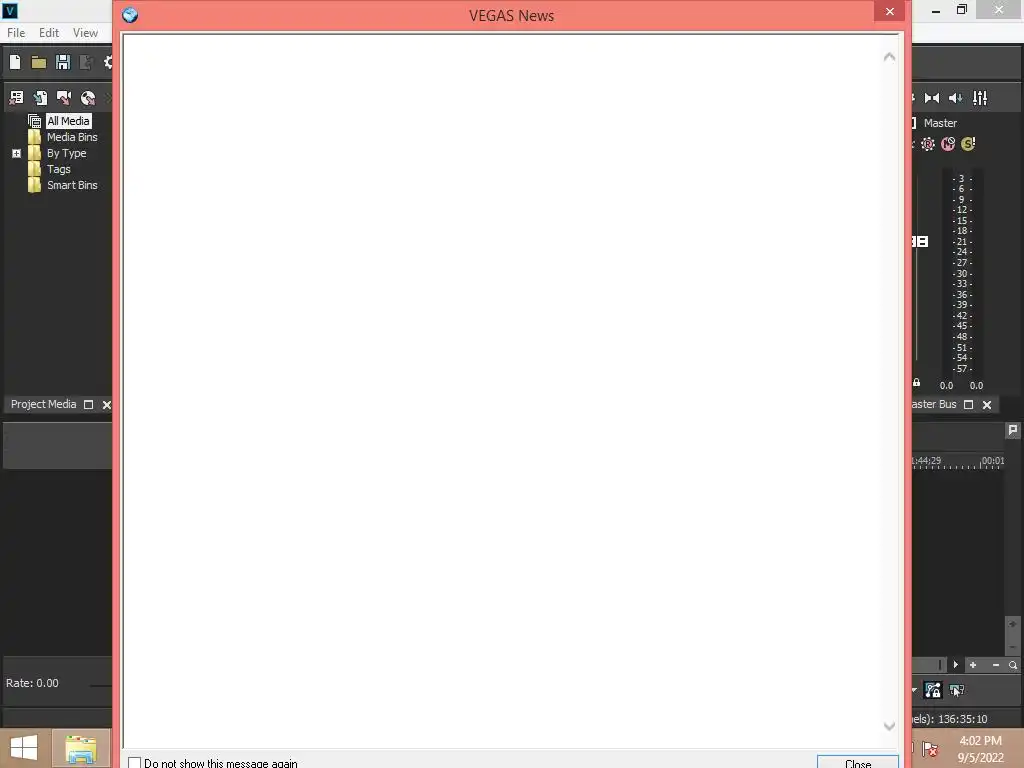
Task: Close the Master Bus panel
Action: point(987,405)
